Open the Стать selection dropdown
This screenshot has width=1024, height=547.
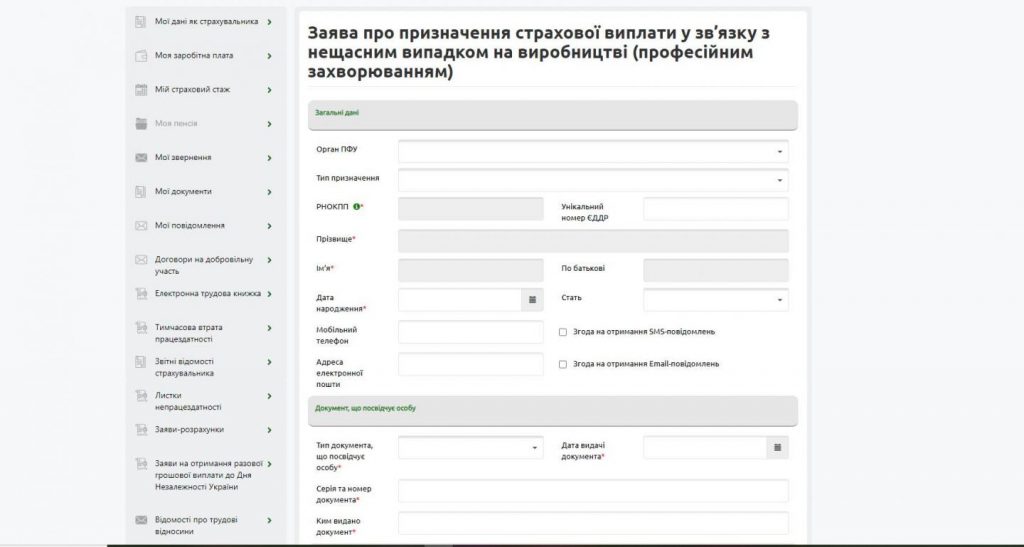[715, 299]
